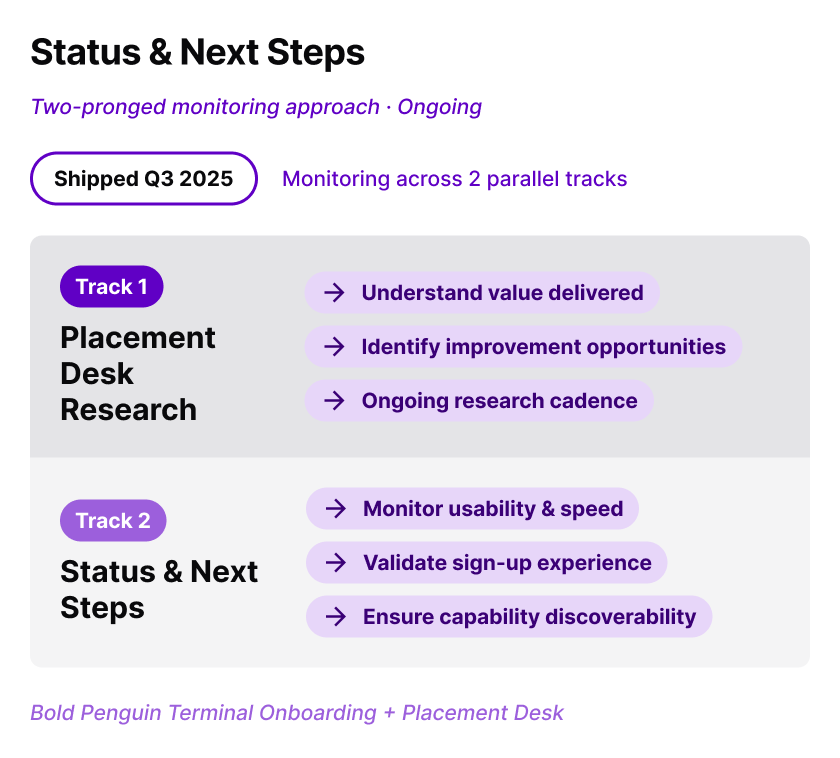This screenshot has width=840, height=758.
Task: Open Monitoring across 2 parallel tracks text
Action: coord(454,179)
